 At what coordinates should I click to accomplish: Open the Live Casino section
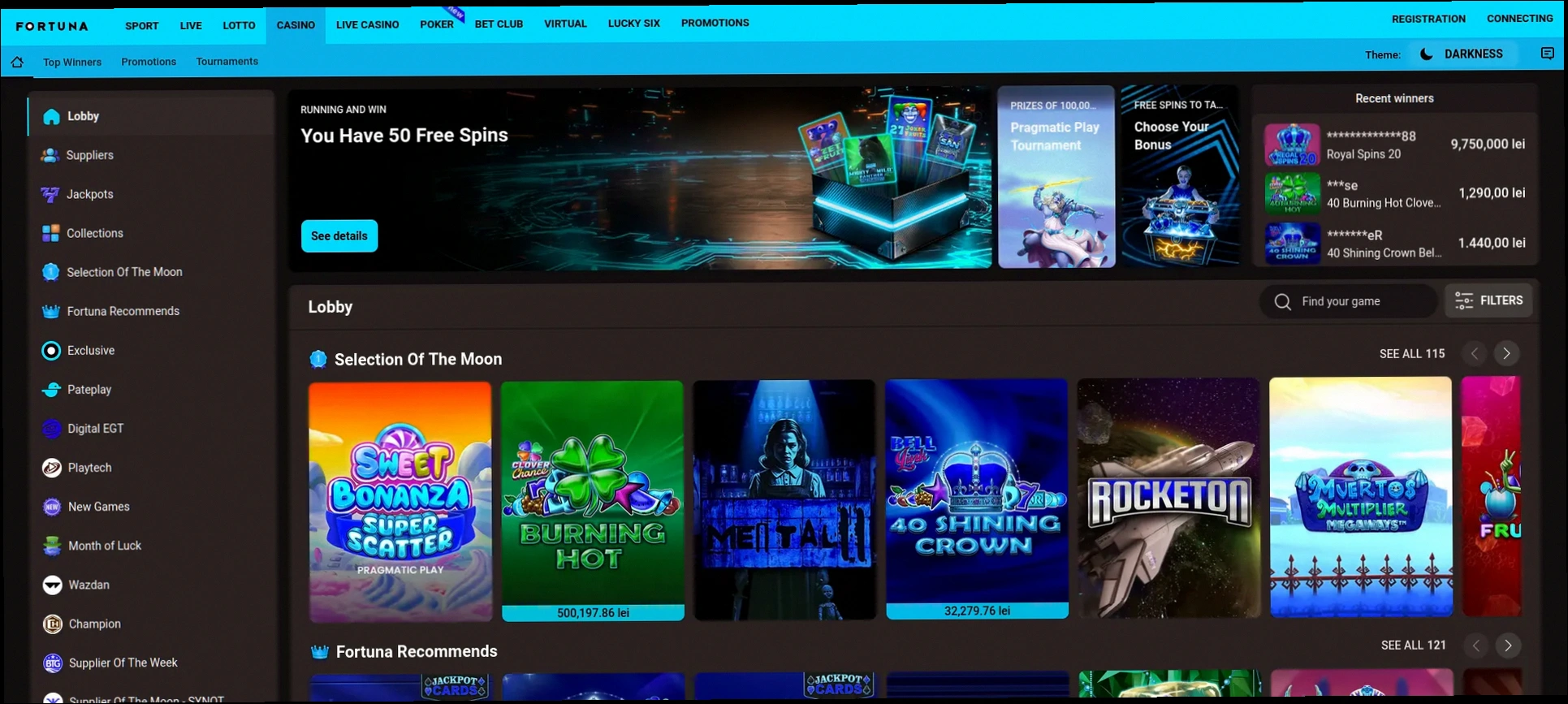pos(367,25)
